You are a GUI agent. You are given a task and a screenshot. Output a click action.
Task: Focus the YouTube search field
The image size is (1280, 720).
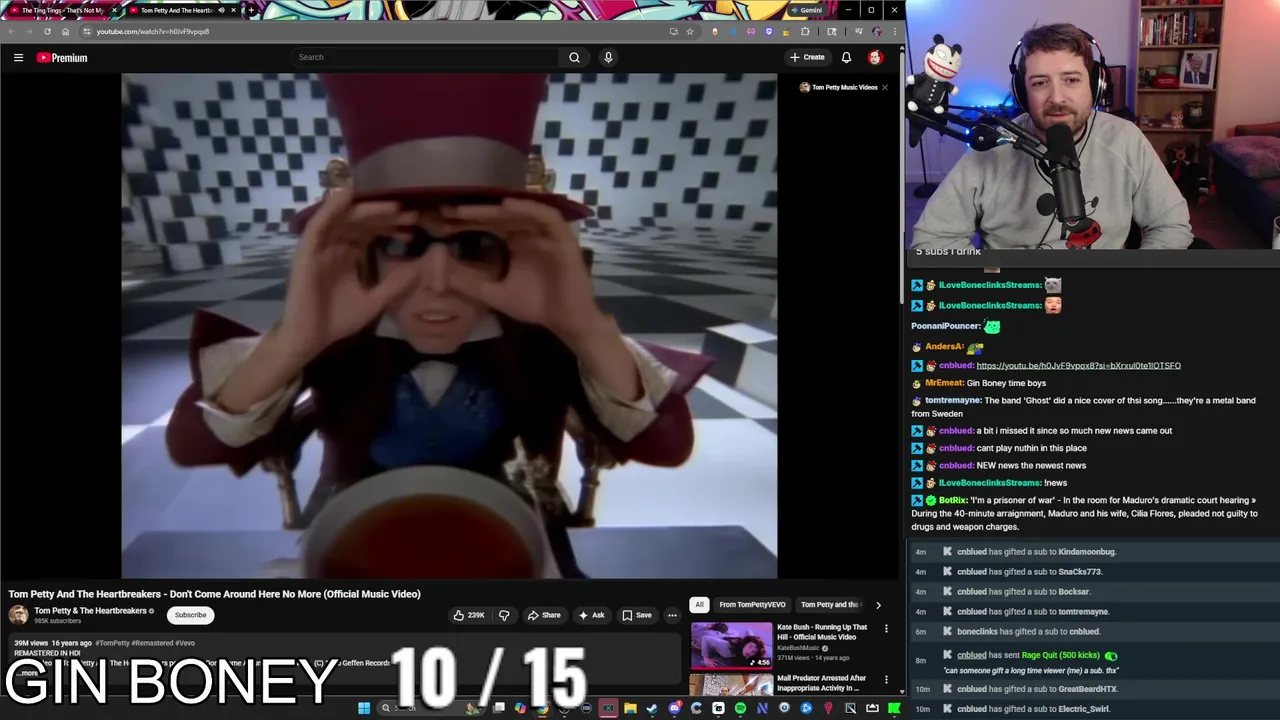tap(425, 57)
